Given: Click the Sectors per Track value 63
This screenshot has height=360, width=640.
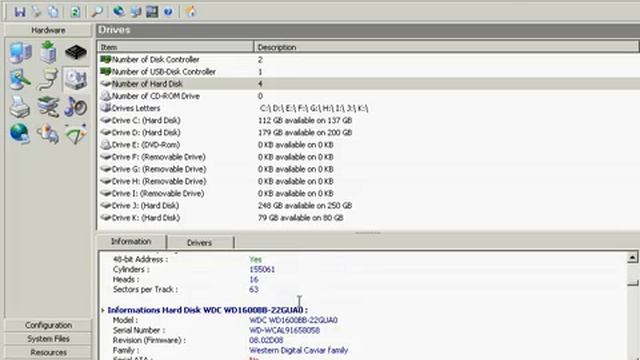Looking at the screenshot, I should tap(254, 289).
